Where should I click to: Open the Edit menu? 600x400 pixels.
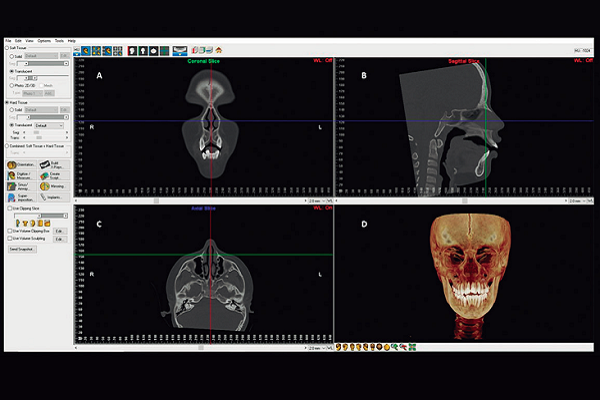pyautogui.click(x=18, y=41)
